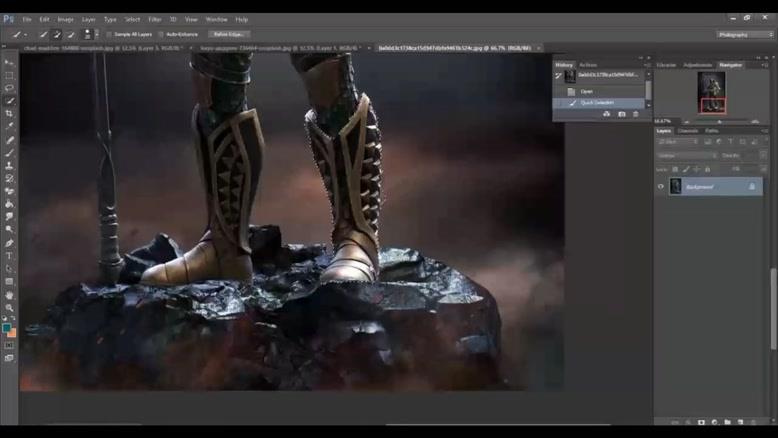Toggle lock position
778x438 pixels.
[697, 169]
